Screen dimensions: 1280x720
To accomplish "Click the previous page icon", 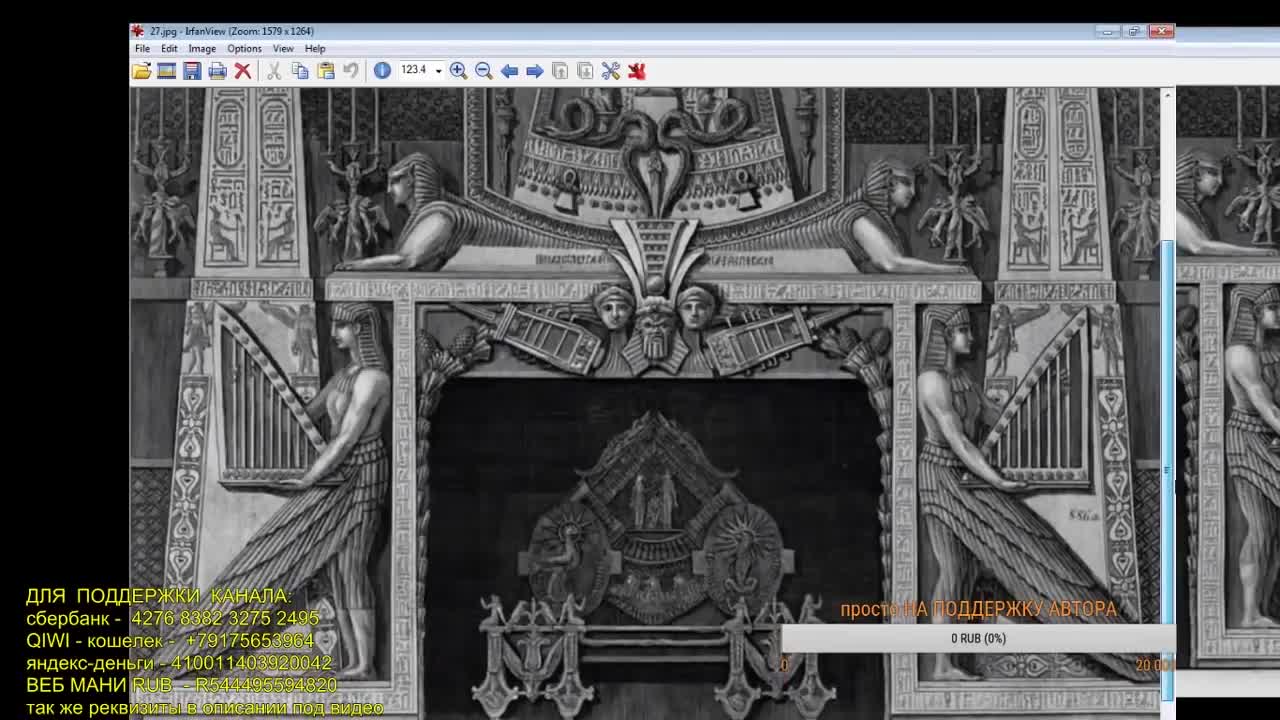I will tap(560, 70).
